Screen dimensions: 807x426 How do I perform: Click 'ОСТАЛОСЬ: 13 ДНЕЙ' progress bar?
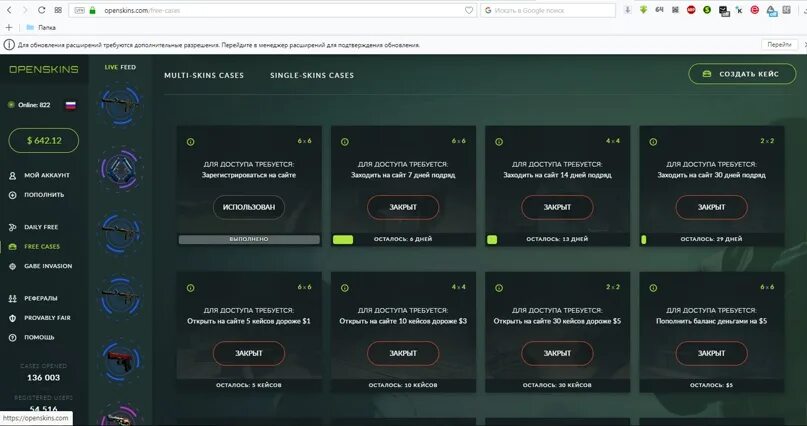557,239
